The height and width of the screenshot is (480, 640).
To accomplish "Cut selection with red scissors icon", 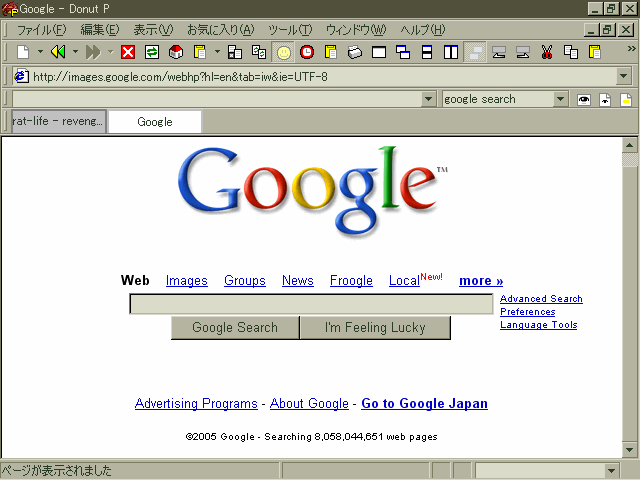I will pyautogui.click(x=547, y=52).
